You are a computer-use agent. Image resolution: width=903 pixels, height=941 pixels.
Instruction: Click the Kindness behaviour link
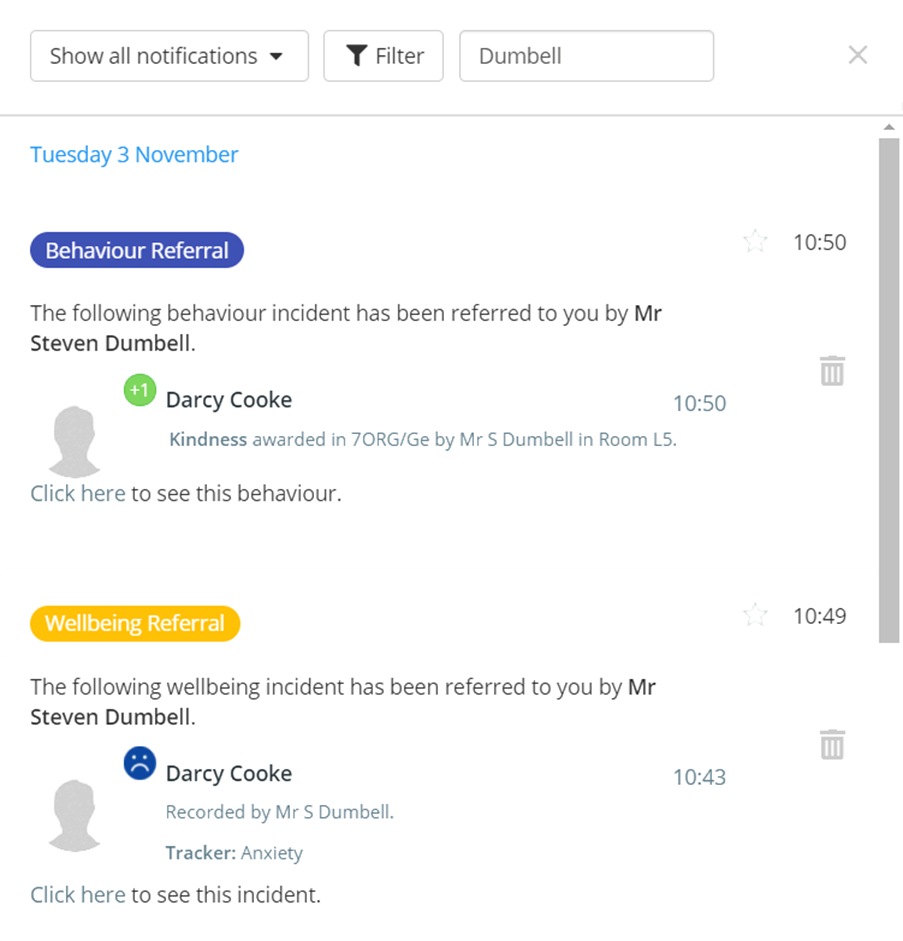click(206, 439)
